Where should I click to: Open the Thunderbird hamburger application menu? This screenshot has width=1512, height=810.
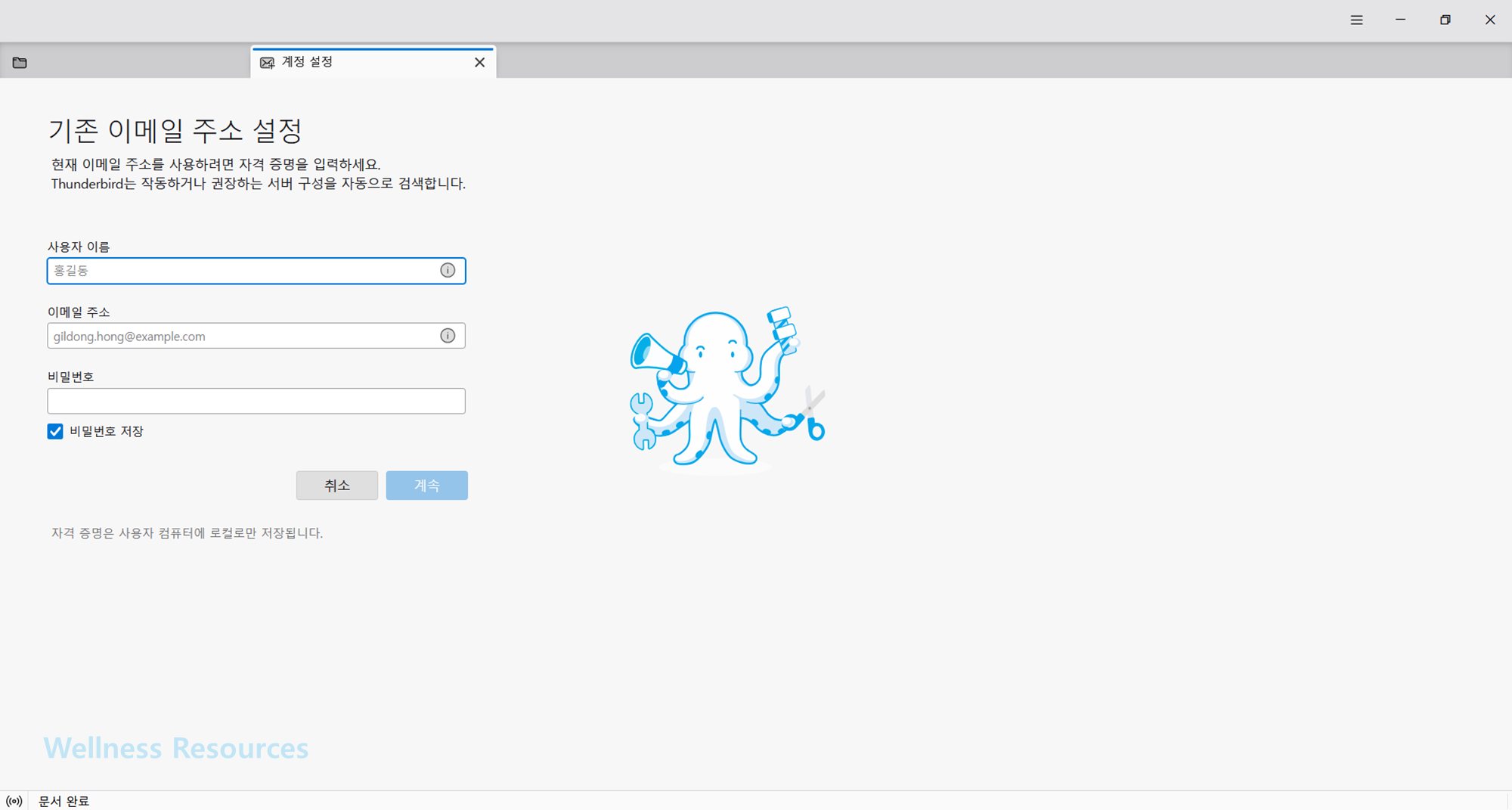(1356, 20)
